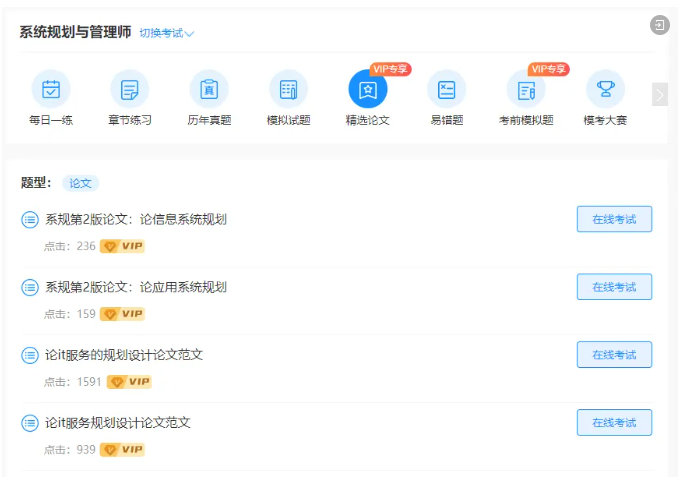Start 在线考试 for 论应用系统规划
683x485 pixels.
614,287
